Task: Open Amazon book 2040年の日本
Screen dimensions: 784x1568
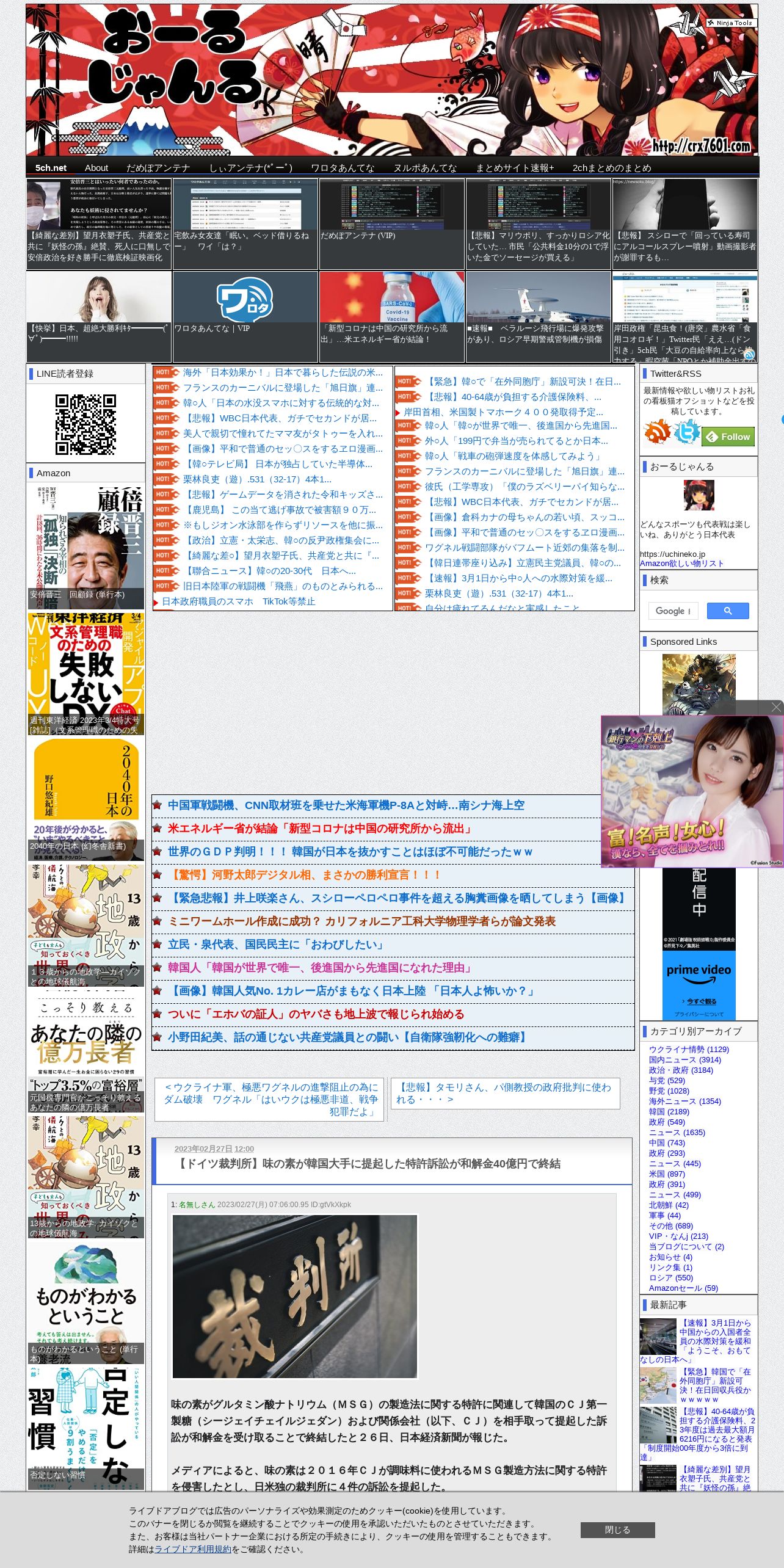Action: point(86,799)
